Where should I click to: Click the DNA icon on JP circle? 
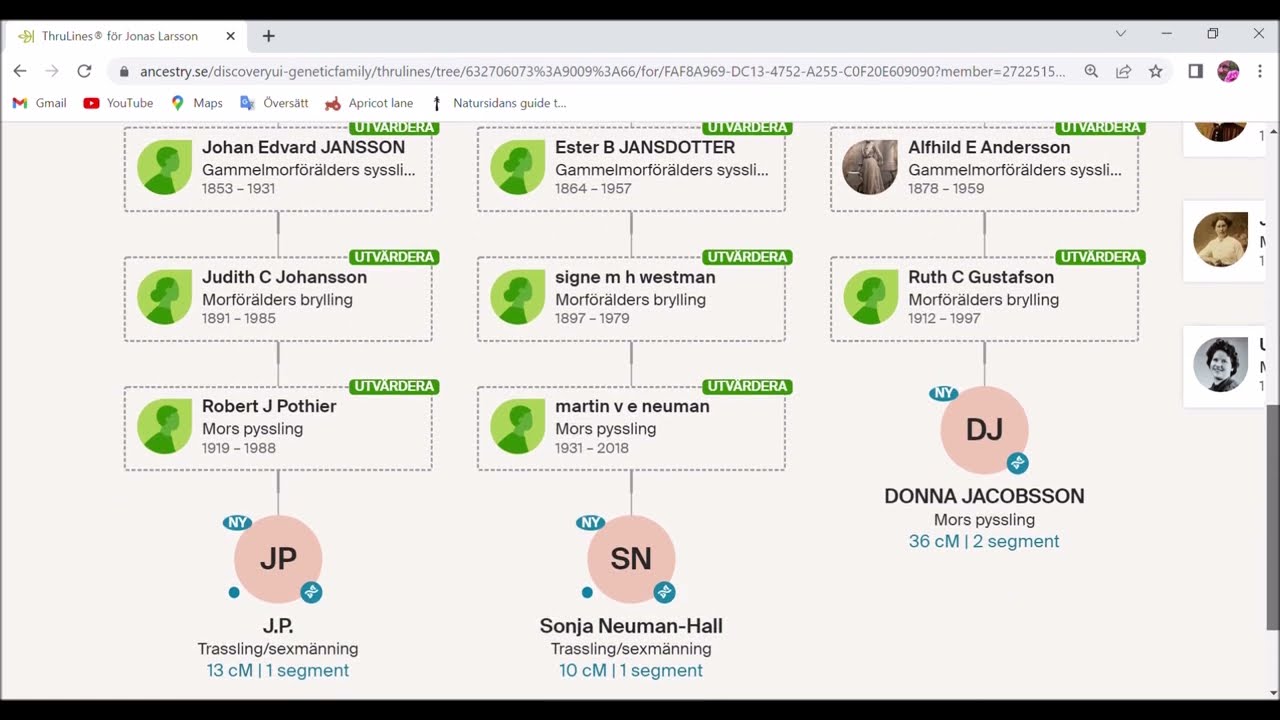311,593
